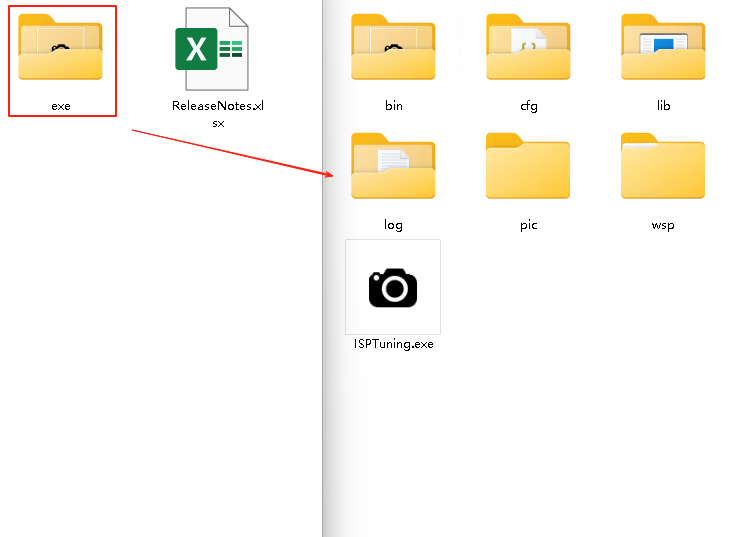Select the lib folder icon

click(x=663, y=47)
